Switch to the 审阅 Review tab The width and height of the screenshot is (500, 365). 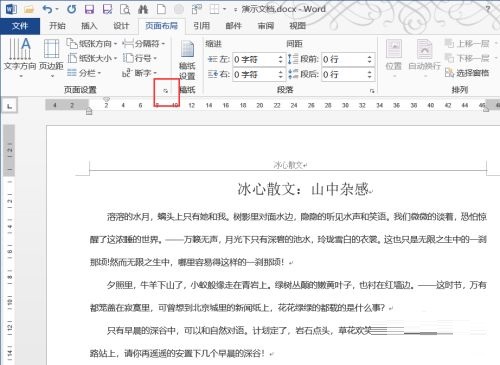coord(266,26)
